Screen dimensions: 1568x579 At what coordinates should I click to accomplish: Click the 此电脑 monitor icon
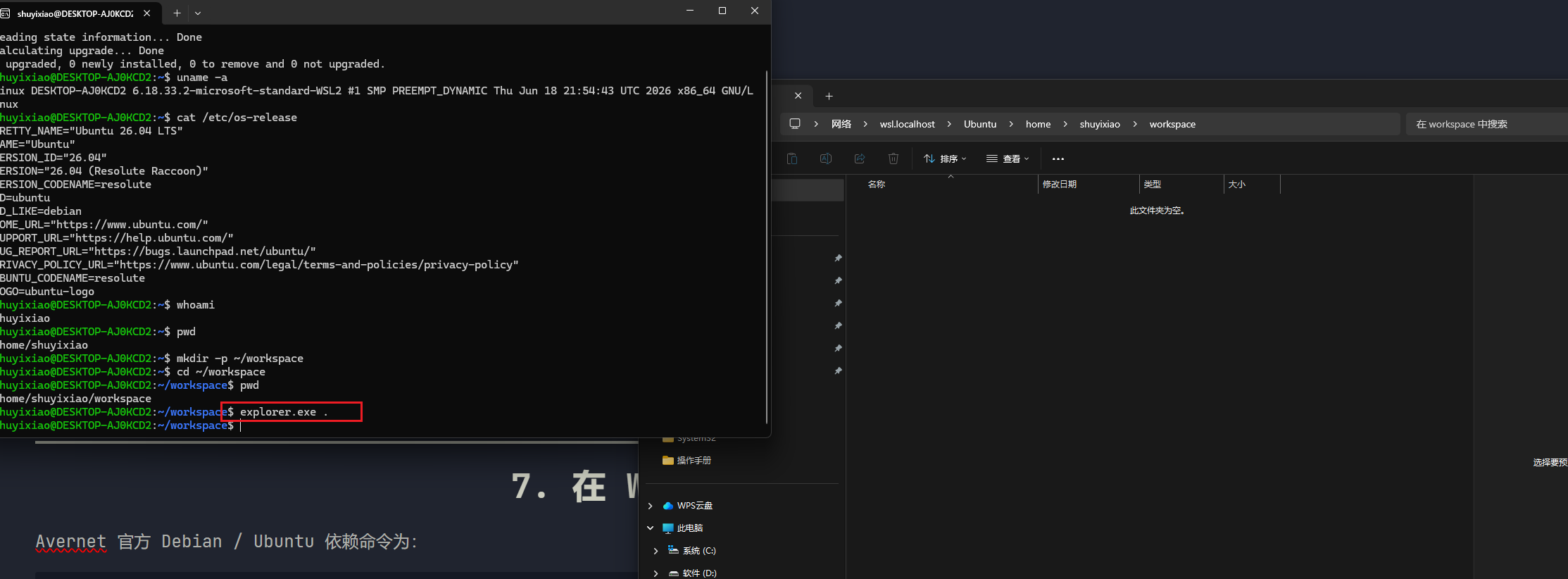click(667, 528)
